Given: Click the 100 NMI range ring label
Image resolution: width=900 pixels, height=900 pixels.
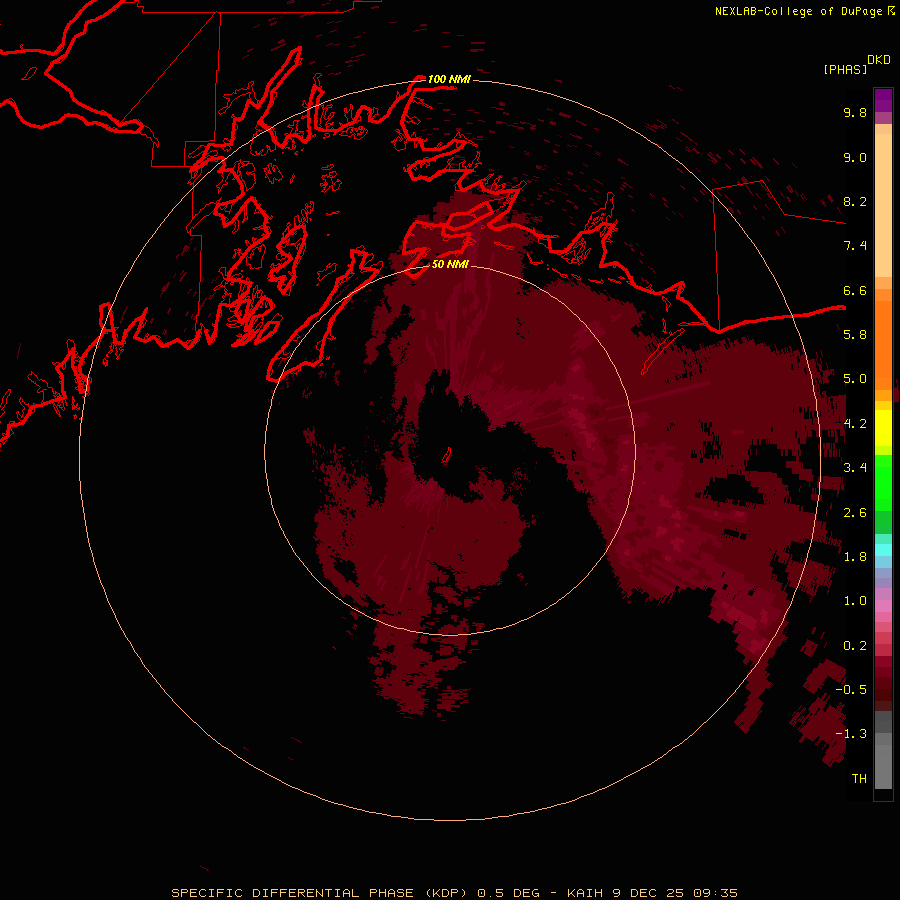Looking at the screenshot, I should (449, 79).
